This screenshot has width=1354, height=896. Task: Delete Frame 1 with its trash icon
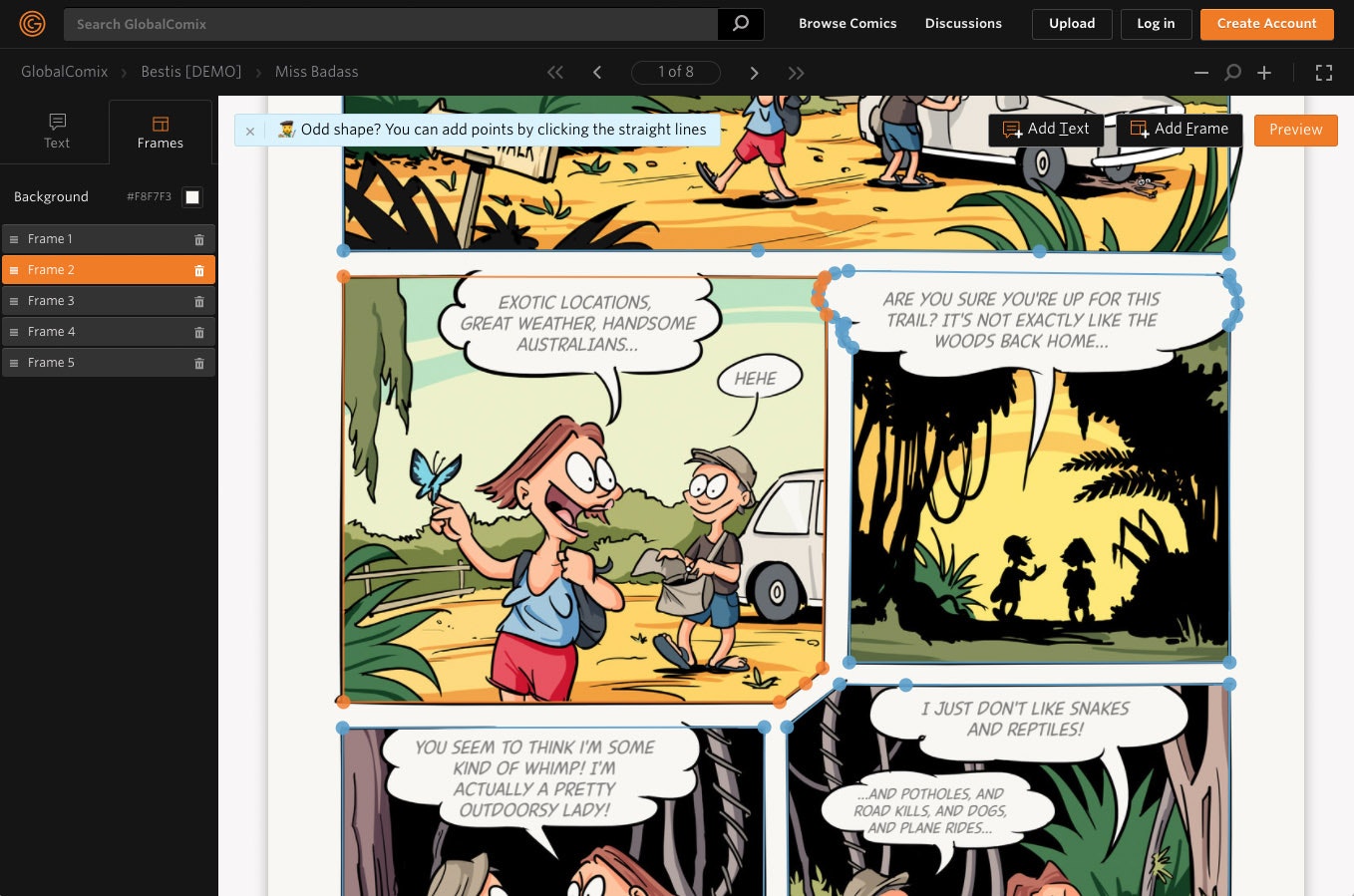198,239
